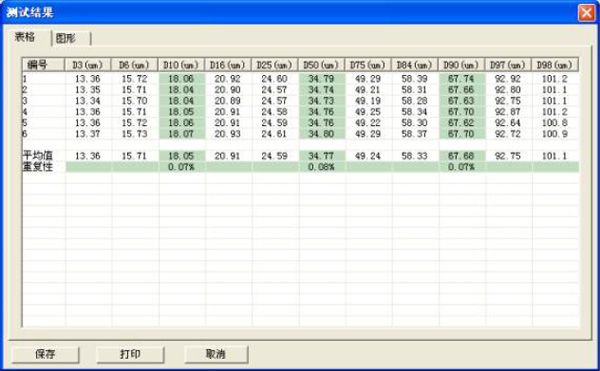Screen dimensions: 600x371
Task: Click the 34.77 average value cell
Action: 321,156
